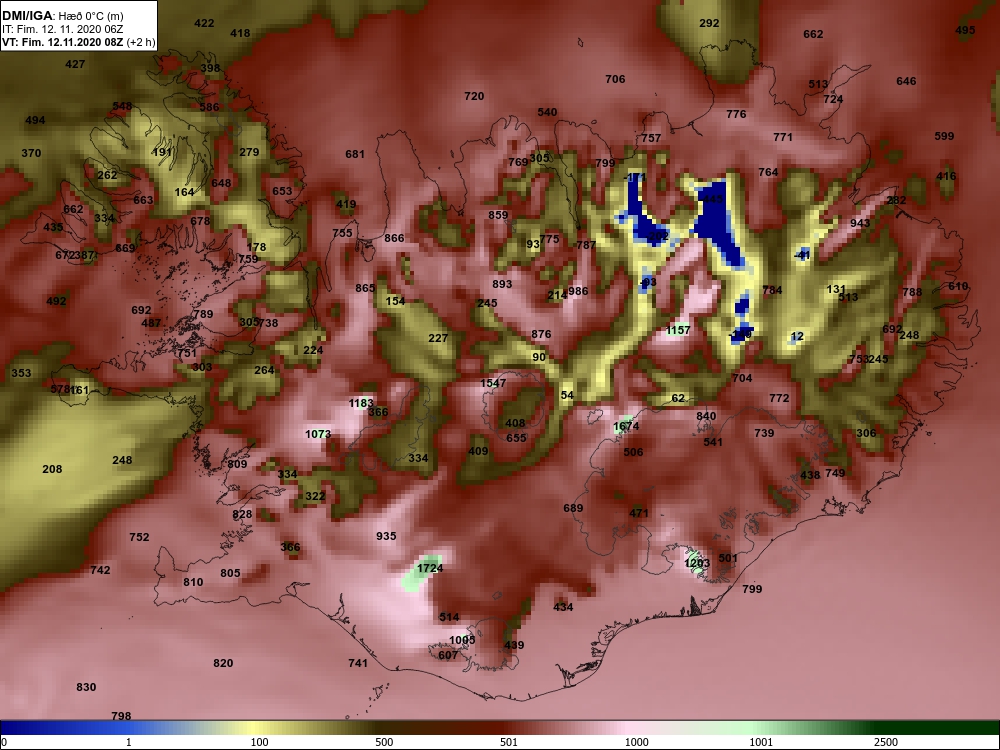The height and width of the screenshot is (750, 1000).
Task: Click the map value 353
Action: coord(21,372)
